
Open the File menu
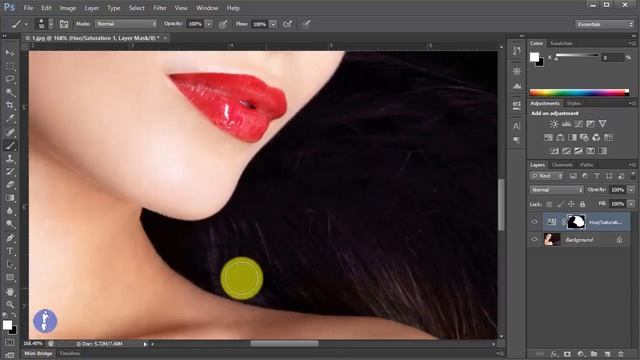[28, 8]
